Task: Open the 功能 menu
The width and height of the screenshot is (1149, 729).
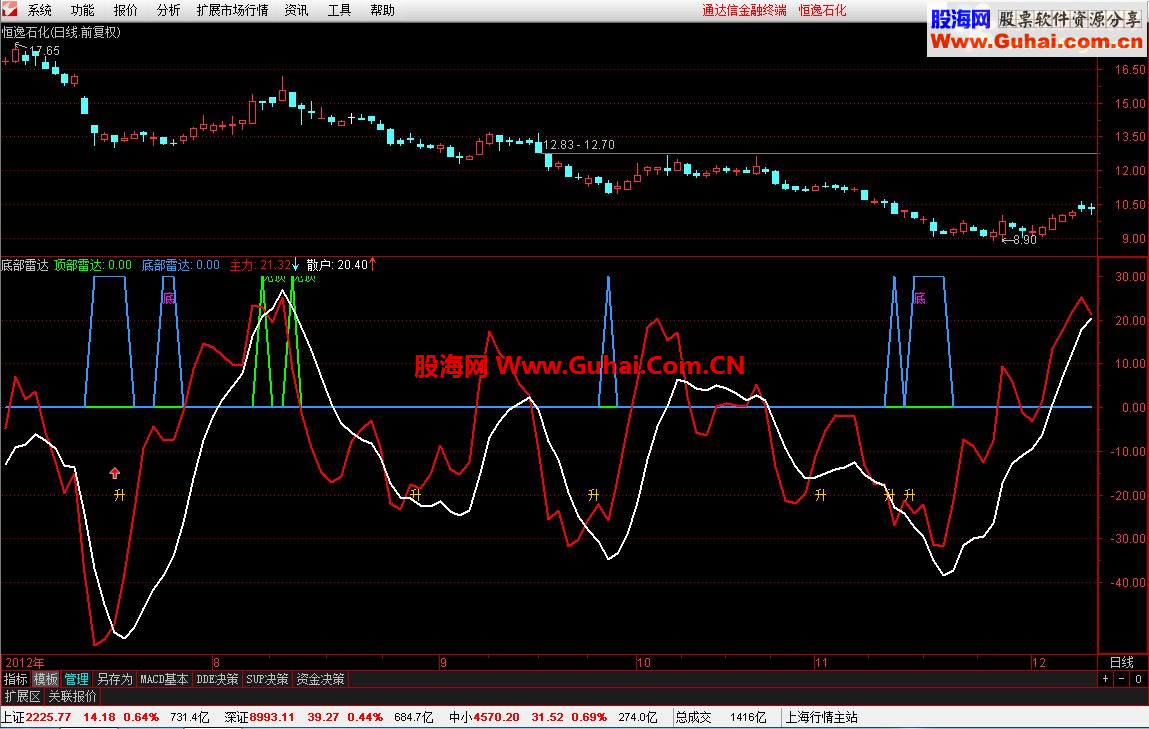Action: click(x=82, y=10)
